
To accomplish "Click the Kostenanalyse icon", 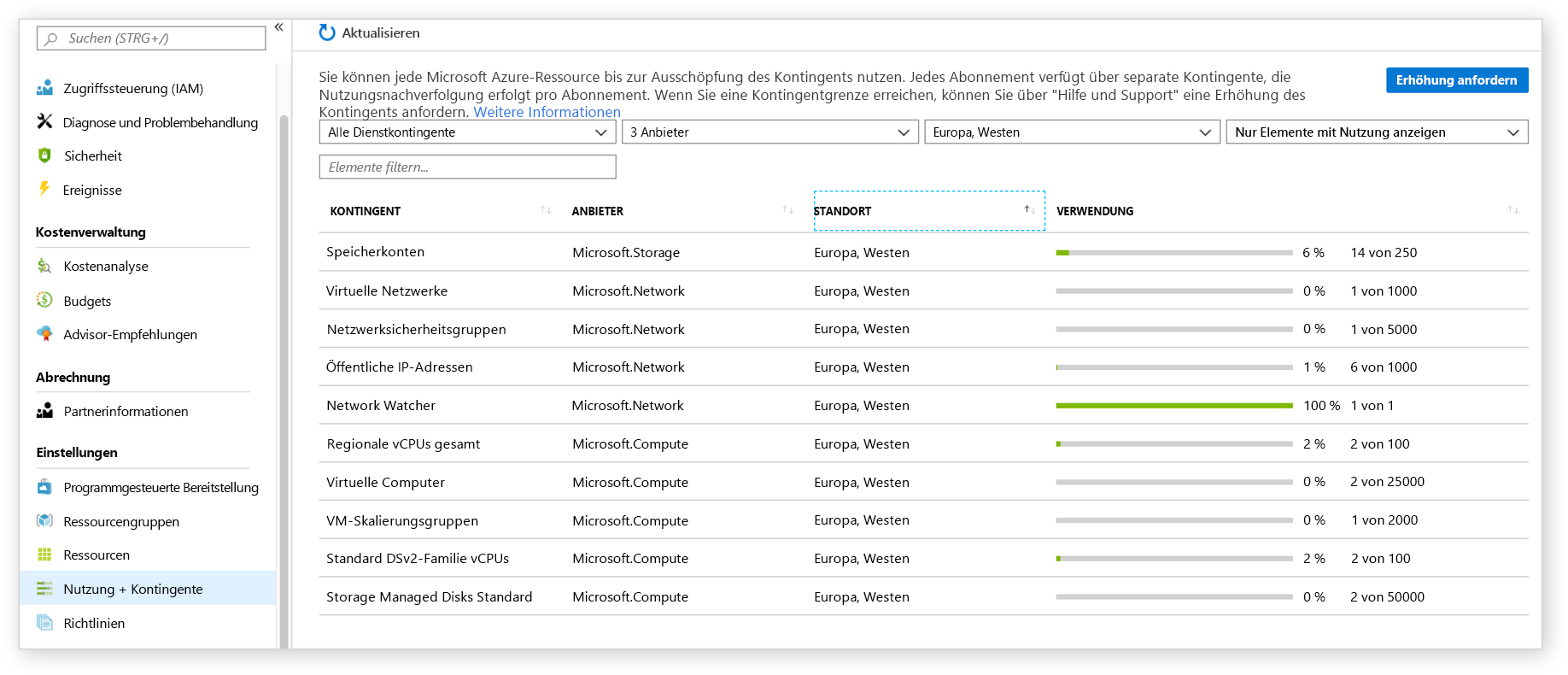I will [x=44, y=266].
